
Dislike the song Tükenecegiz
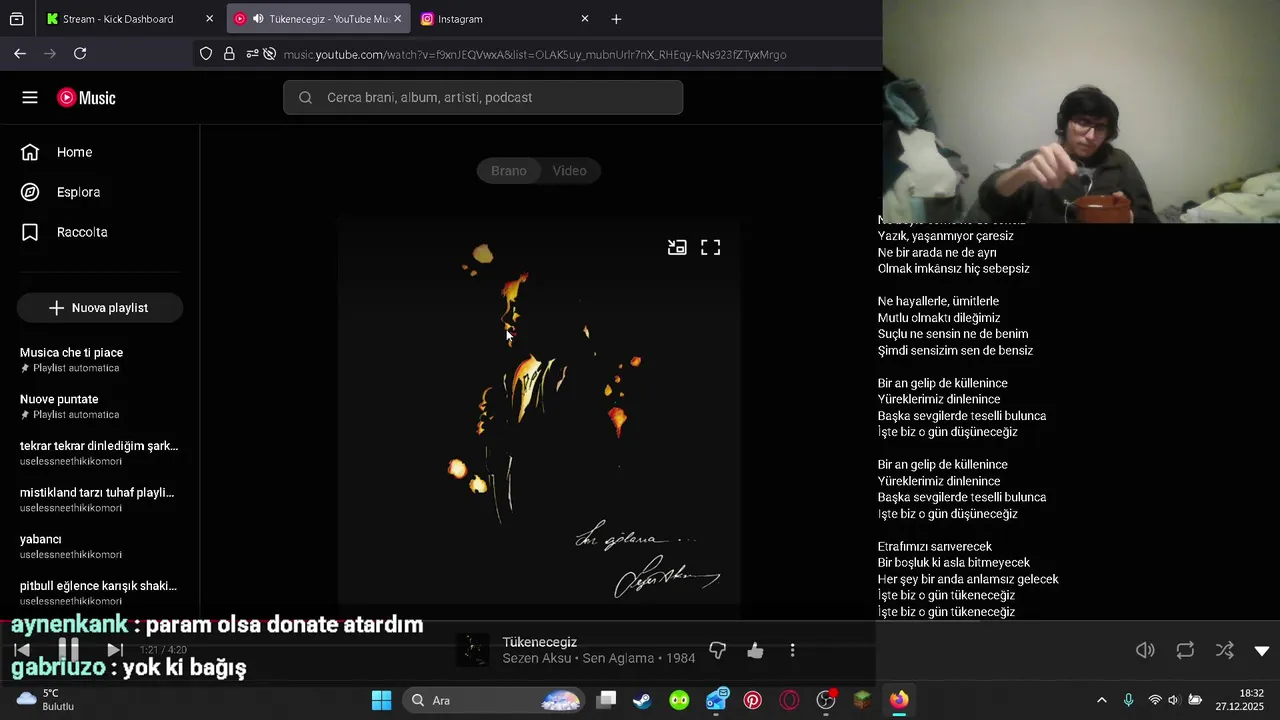[717, 651]
